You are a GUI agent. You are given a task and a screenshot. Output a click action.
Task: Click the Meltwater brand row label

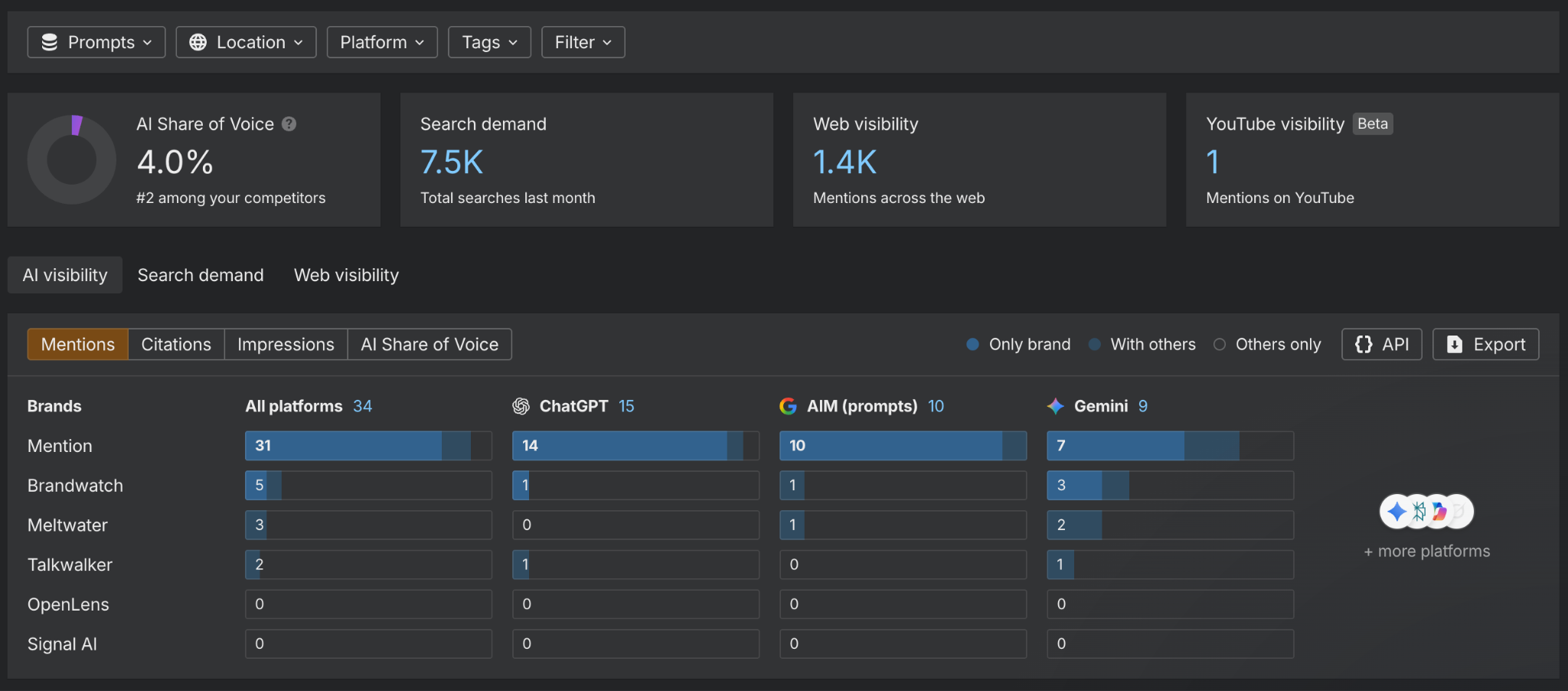(67, 526)
